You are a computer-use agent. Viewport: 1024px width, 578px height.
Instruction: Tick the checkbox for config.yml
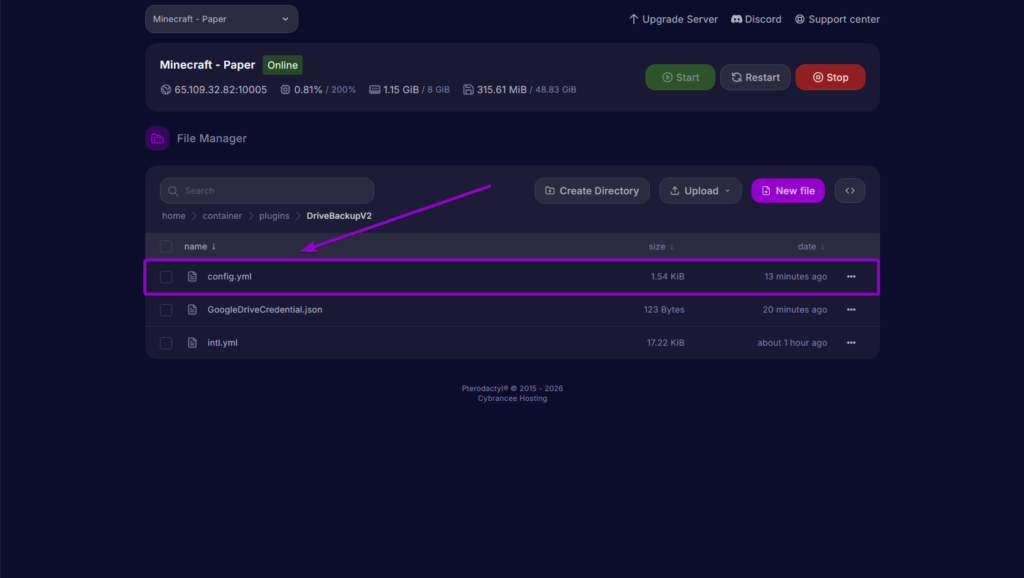(166, 277)
